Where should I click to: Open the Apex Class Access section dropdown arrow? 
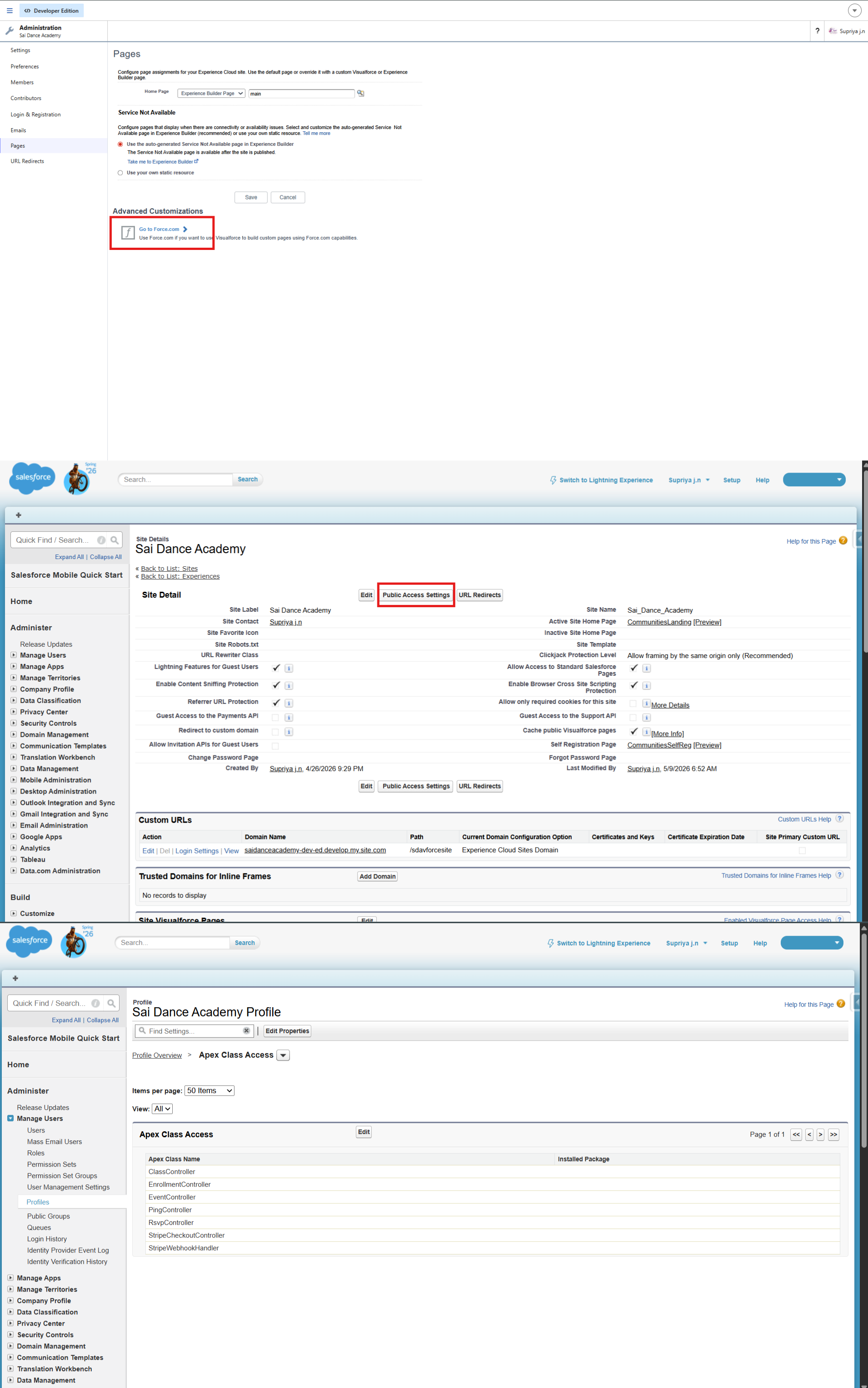(x=283, y=1055)
